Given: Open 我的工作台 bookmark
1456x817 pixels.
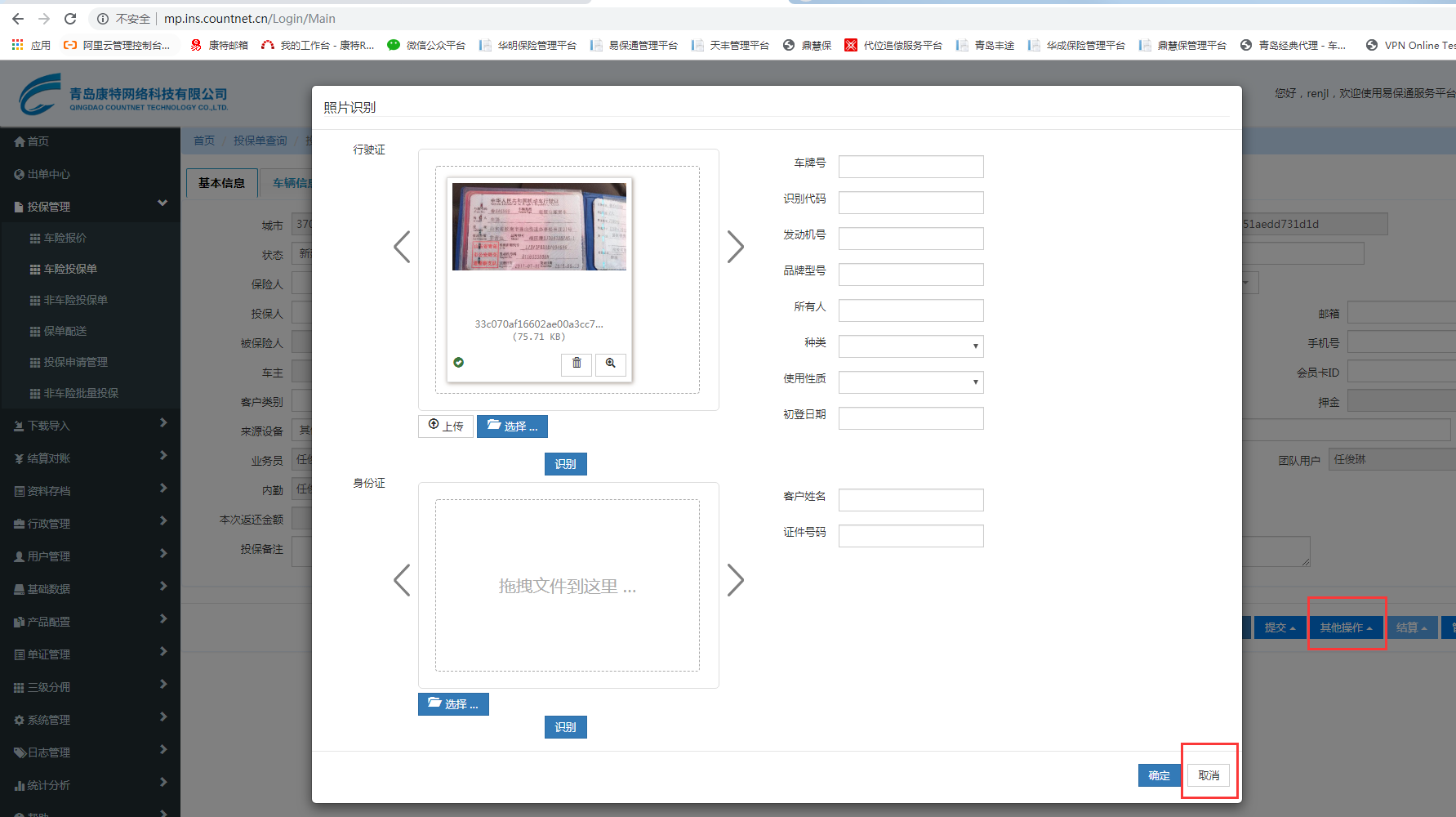Looking at the screenshot, I should [318, 46].
